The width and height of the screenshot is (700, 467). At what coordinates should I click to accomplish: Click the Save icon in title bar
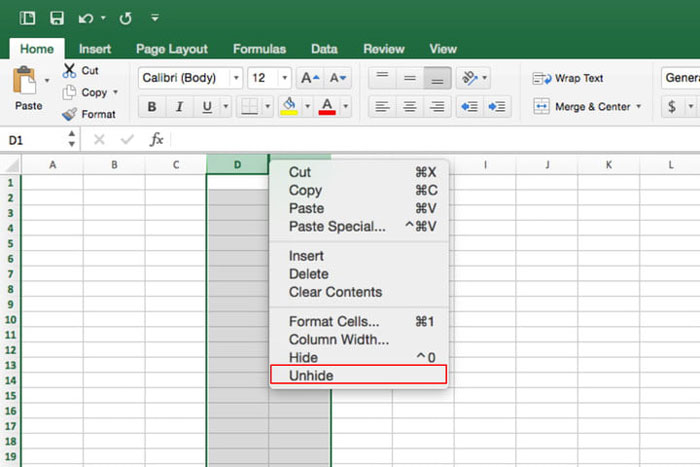click(x=57, y=18)
